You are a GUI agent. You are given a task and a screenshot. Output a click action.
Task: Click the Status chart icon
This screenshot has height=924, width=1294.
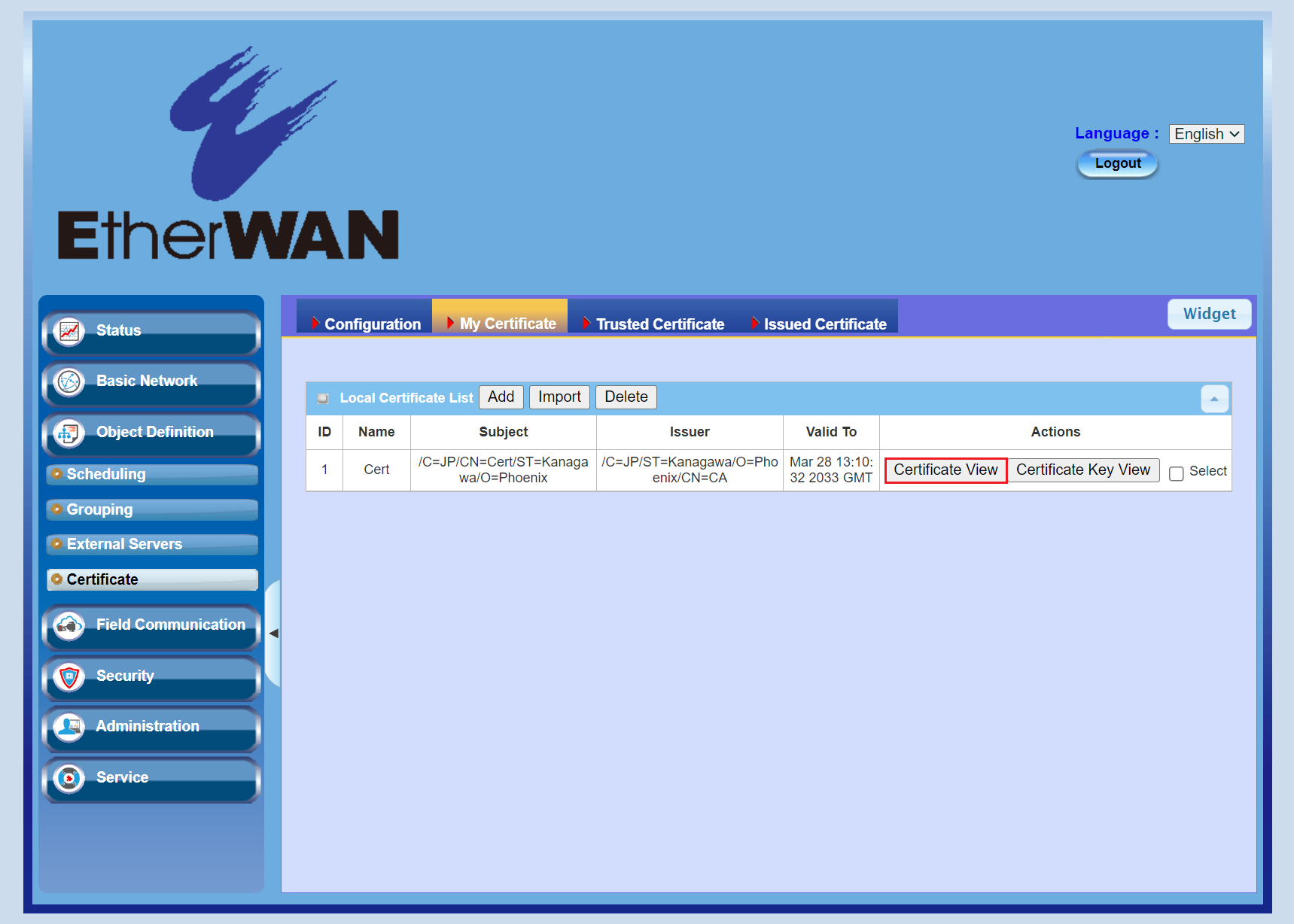point(69,331)
